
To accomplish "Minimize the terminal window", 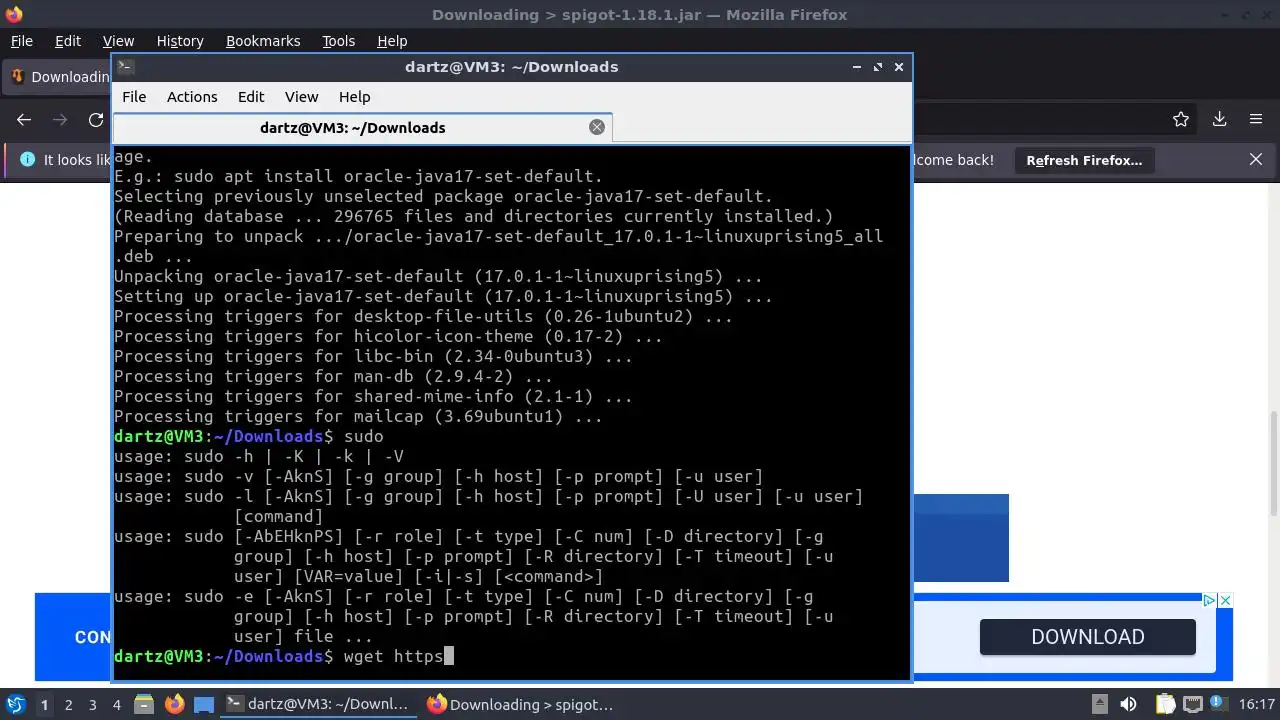I will click(857, 67).
